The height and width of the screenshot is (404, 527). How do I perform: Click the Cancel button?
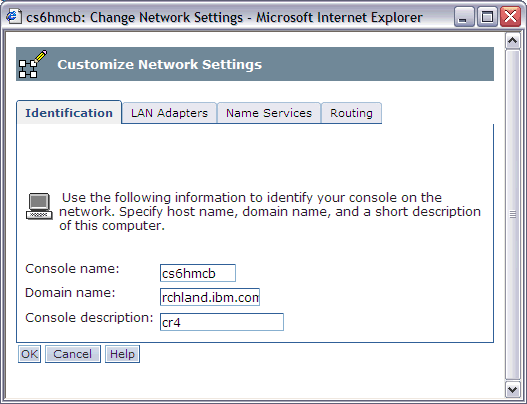click(x=73, y=354)
